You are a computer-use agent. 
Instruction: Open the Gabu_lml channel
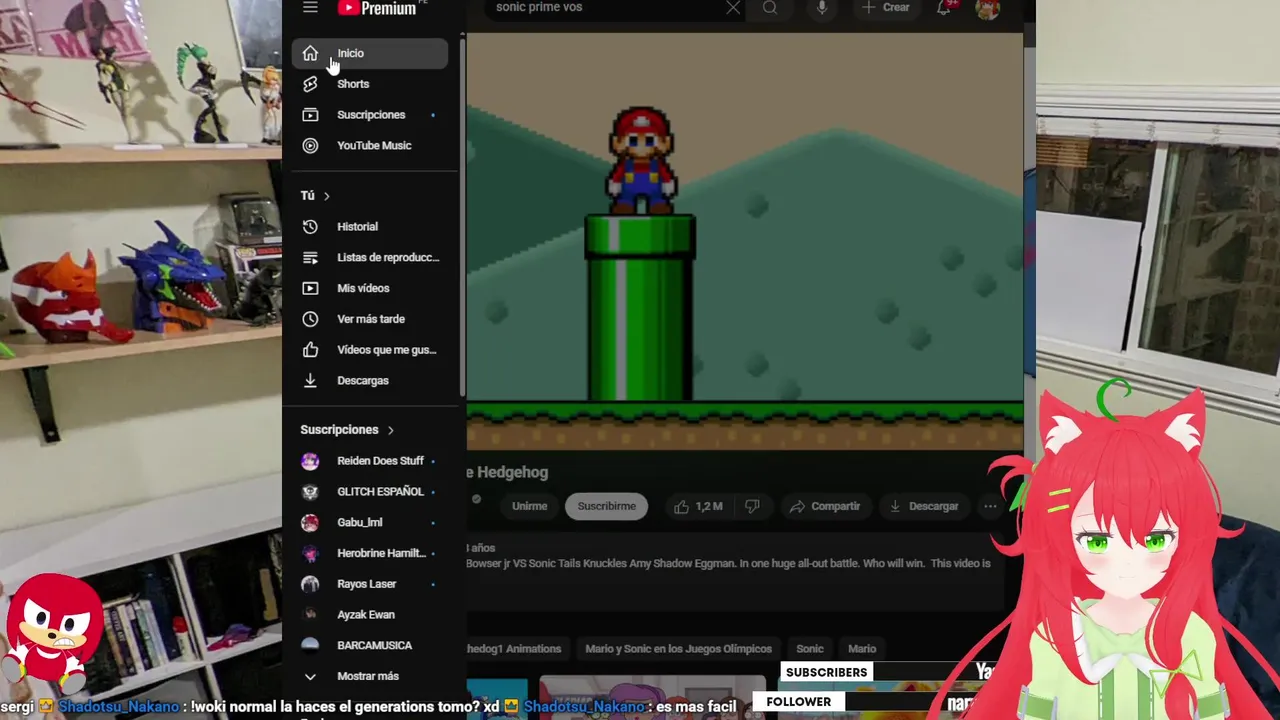coord(370,523)
